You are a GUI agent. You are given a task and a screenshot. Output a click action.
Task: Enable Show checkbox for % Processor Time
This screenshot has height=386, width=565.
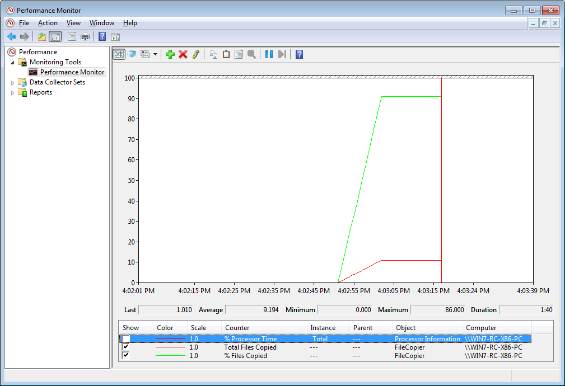[126, 339]
